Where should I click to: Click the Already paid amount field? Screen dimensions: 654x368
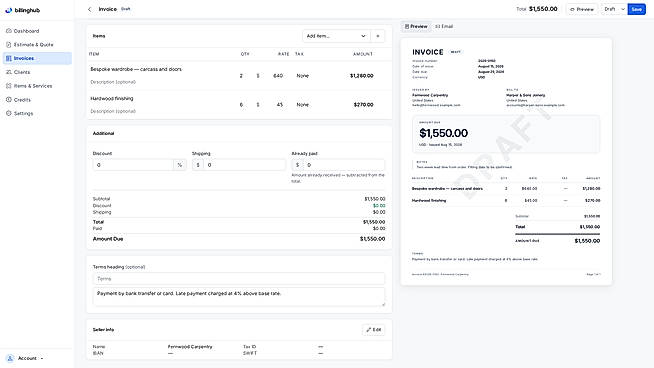(344, 165)
